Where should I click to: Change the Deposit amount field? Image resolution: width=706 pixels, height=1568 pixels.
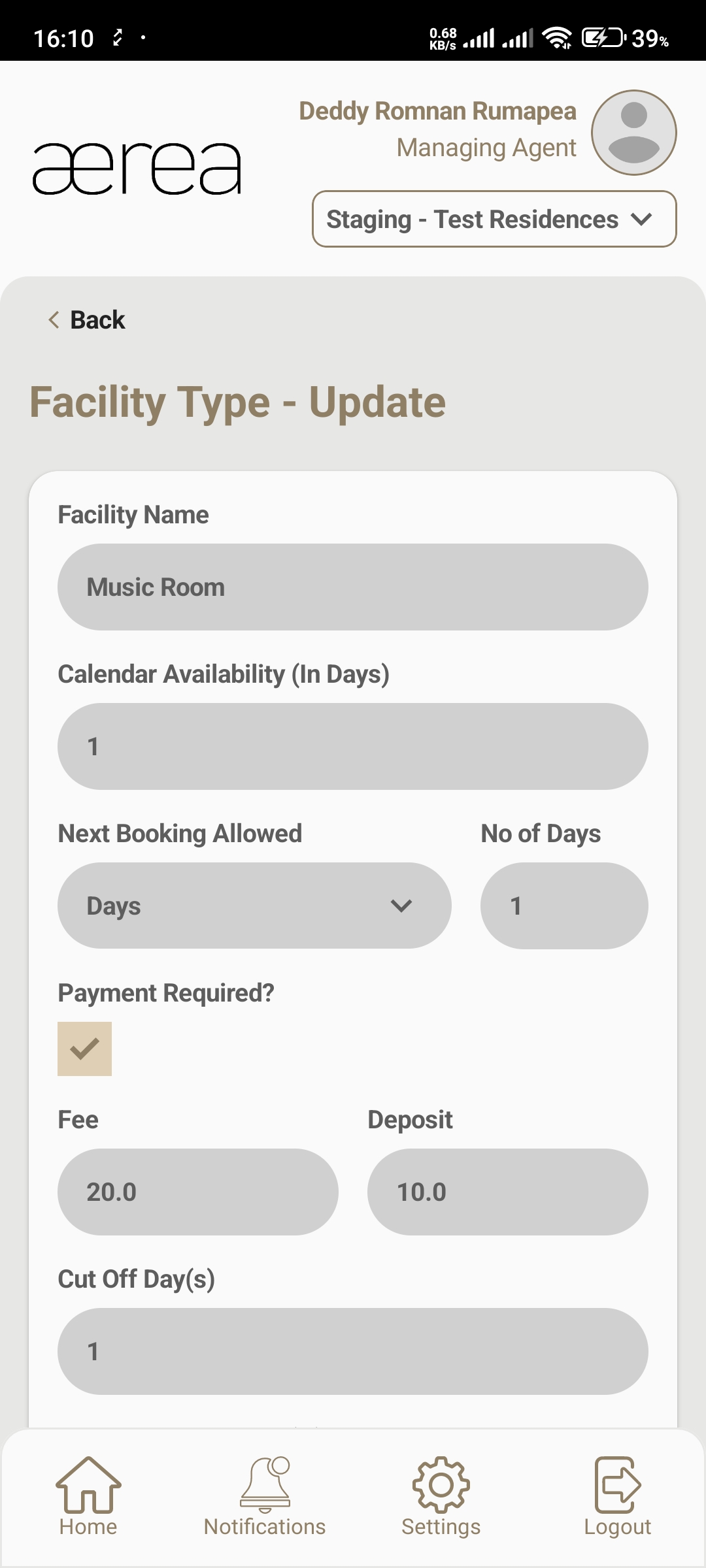(x=508, y=1192)
